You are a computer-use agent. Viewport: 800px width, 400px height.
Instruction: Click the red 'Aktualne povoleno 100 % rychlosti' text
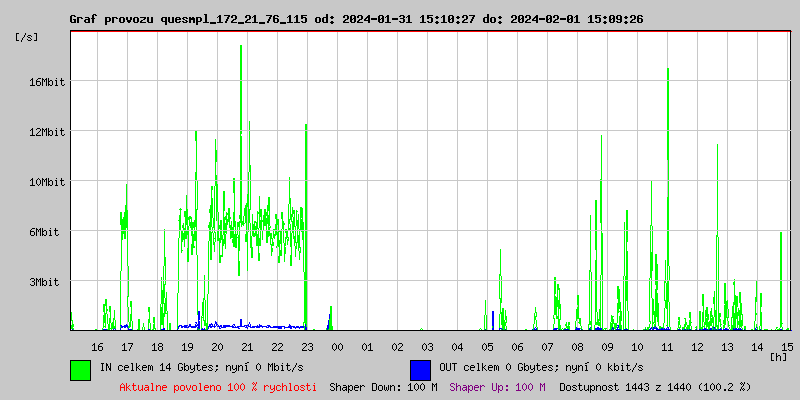[218, 387]
